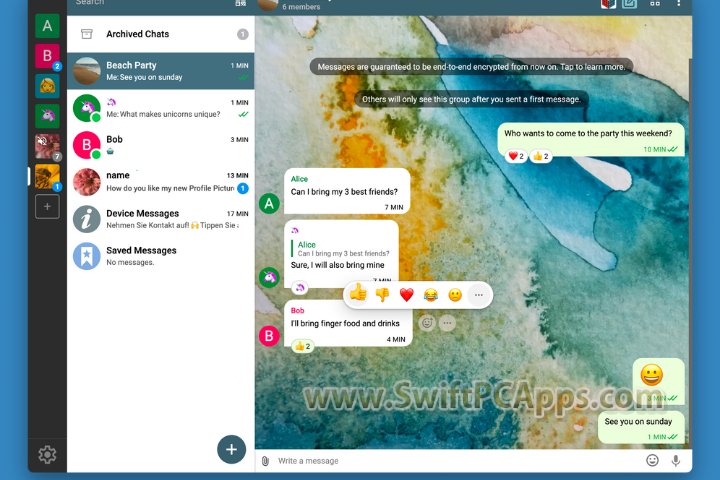Open settings with the gear icon

(47, 455)
